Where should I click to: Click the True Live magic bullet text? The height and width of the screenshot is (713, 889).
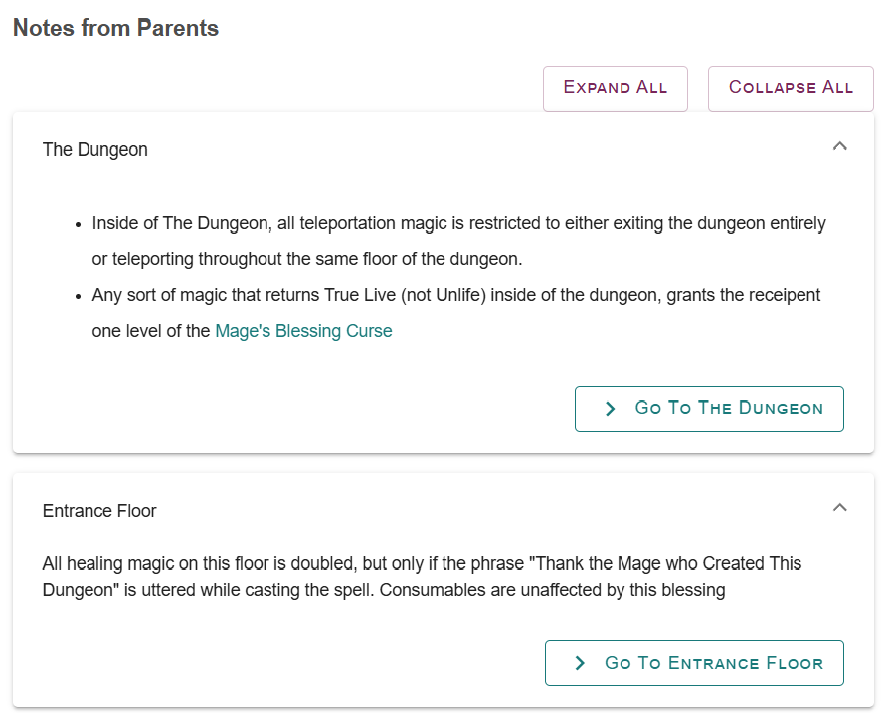[x=455, y=296]
